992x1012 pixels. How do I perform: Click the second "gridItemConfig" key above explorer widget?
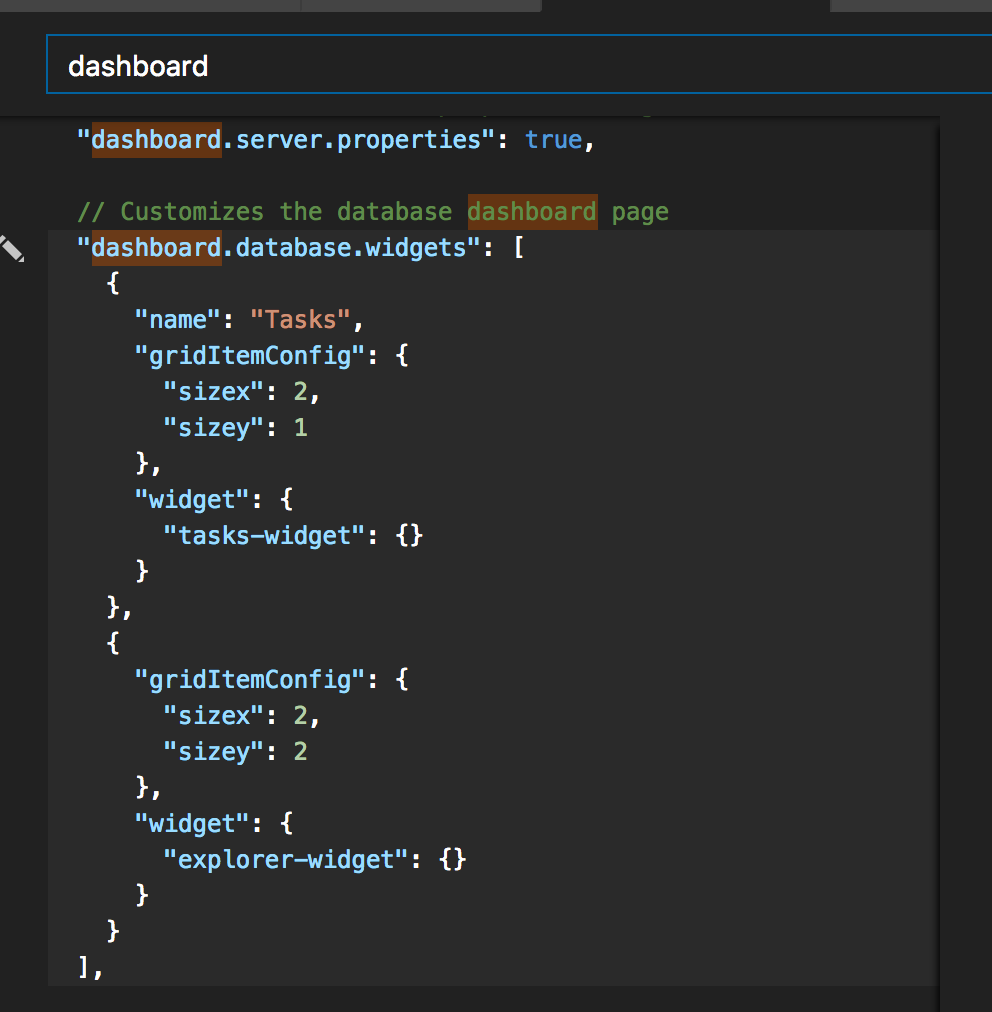click(250, 680)
